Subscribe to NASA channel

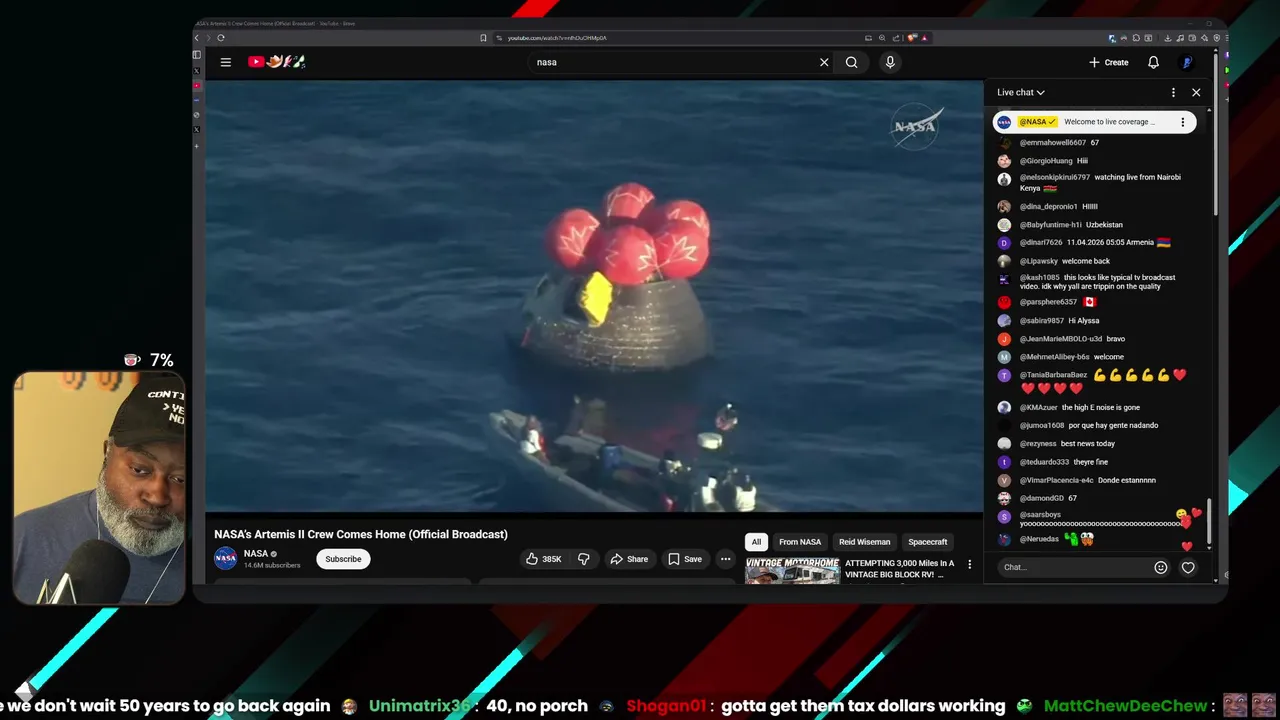pos(343,559)
